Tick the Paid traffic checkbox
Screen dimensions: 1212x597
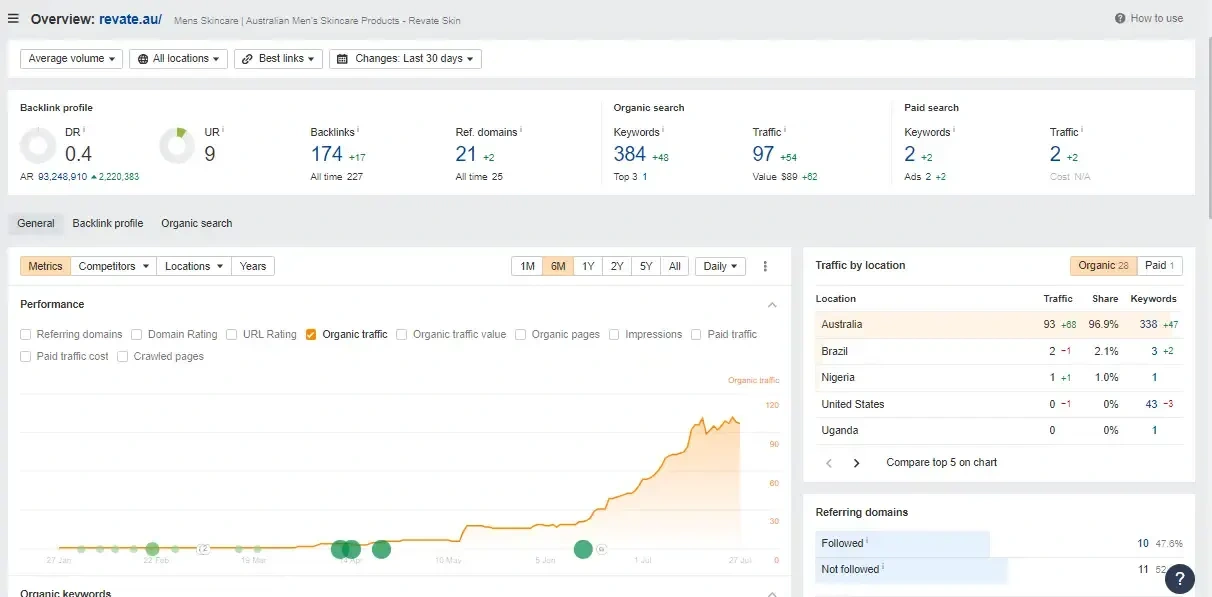697,335
